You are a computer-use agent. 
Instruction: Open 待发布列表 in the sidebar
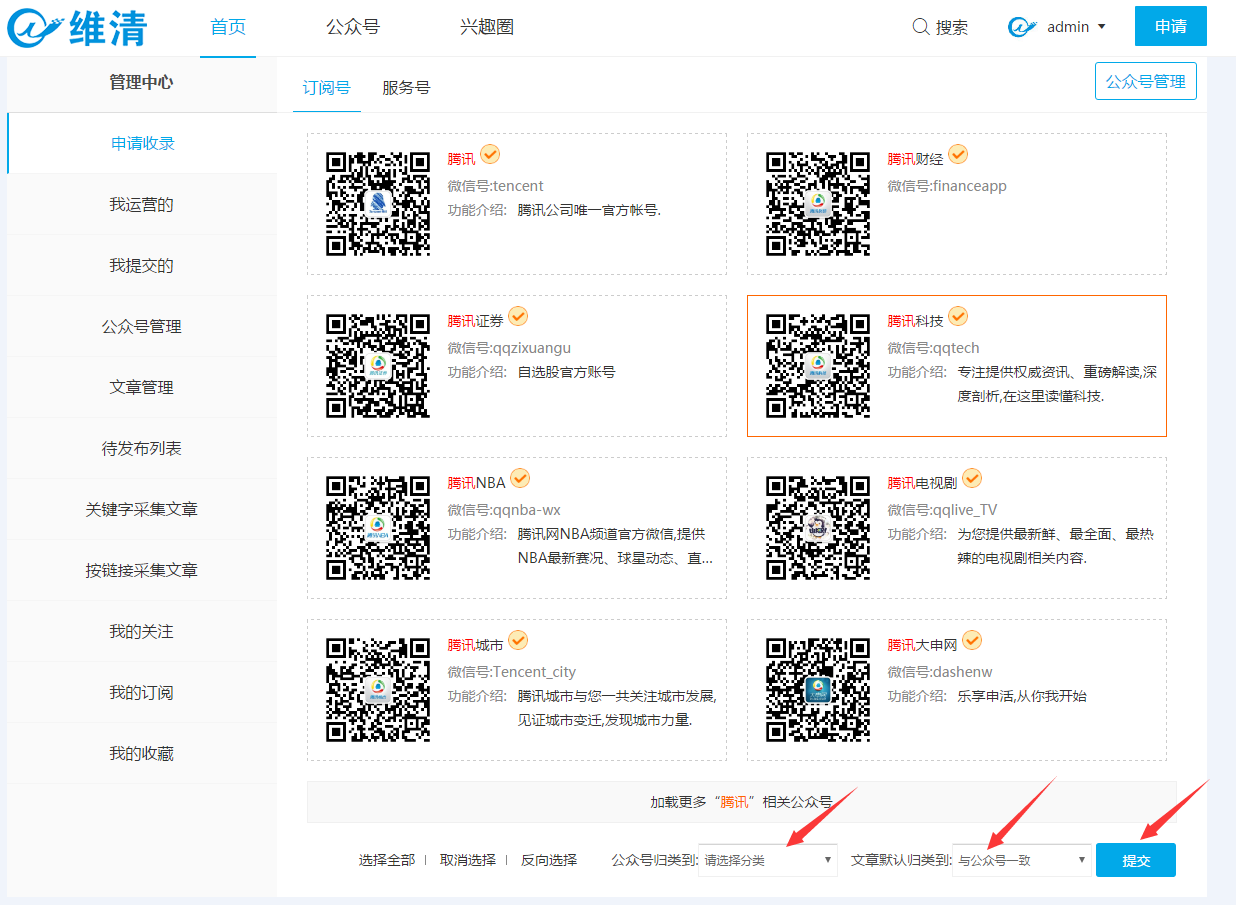142,448
